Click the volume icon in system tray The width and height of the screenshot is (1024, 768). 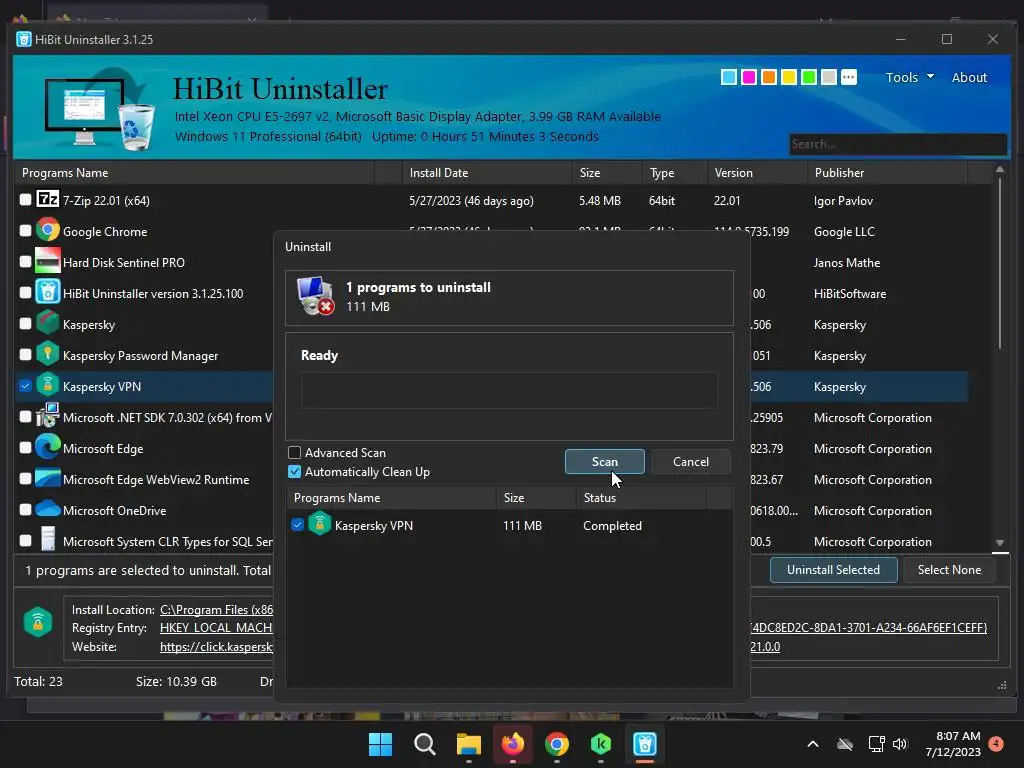point(900,744)
